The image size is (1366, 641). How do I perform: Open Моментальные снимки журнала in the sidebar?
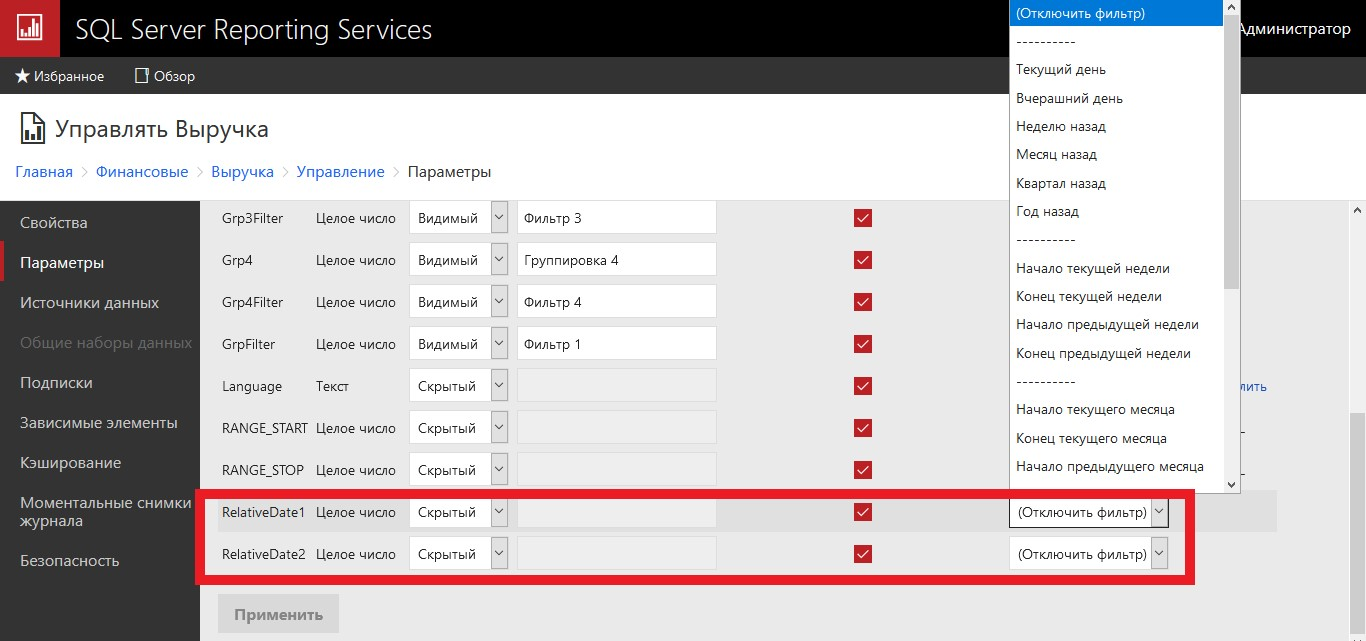[100, 511]
